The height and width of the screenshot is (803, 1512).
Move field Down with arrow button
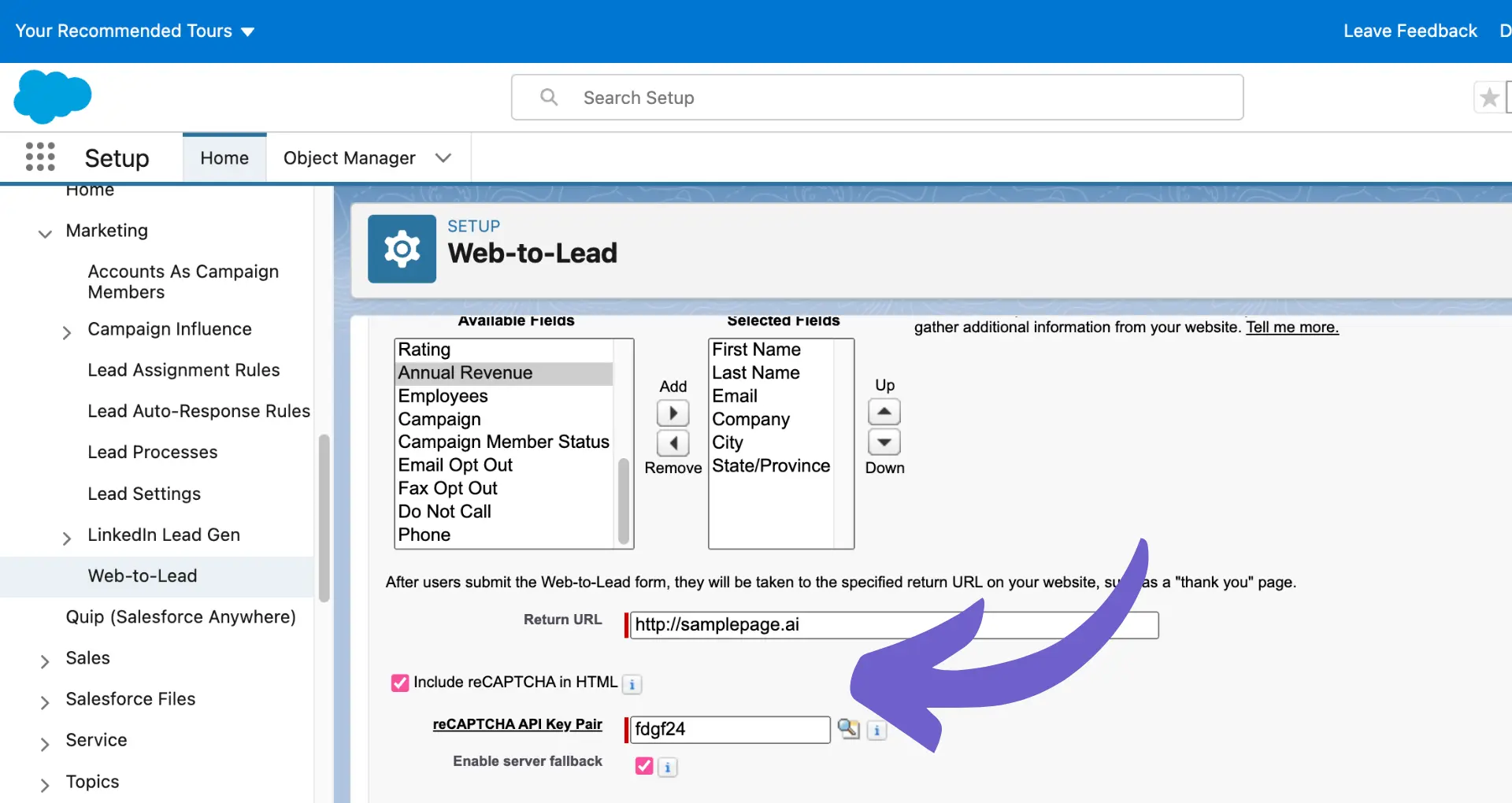pos(884,442)
